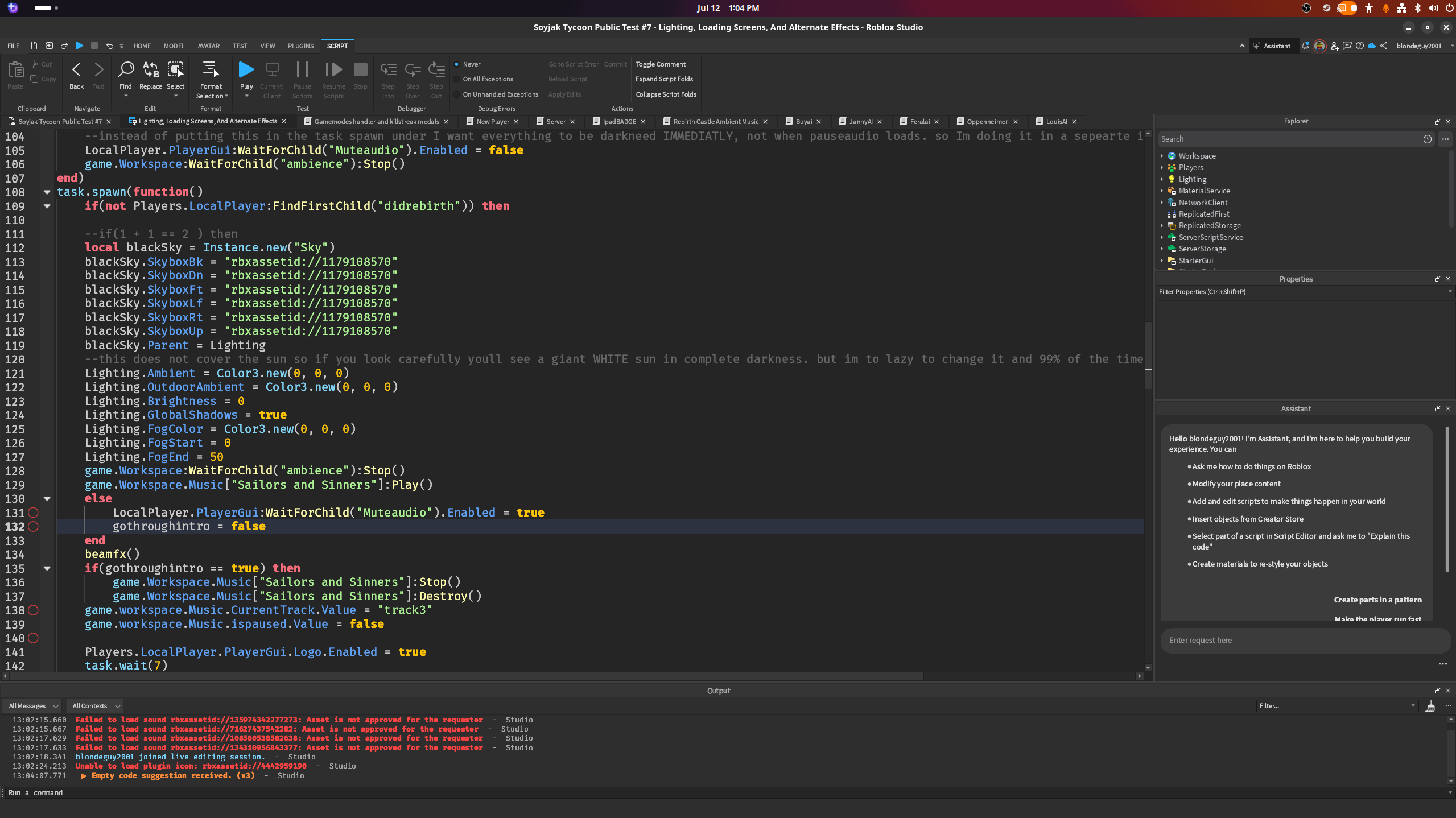The width and height of the screenshot is (1456, 818).
Task: Click the Paste clipboard icon
Action: pyautogui.click(x=15, y=70)
